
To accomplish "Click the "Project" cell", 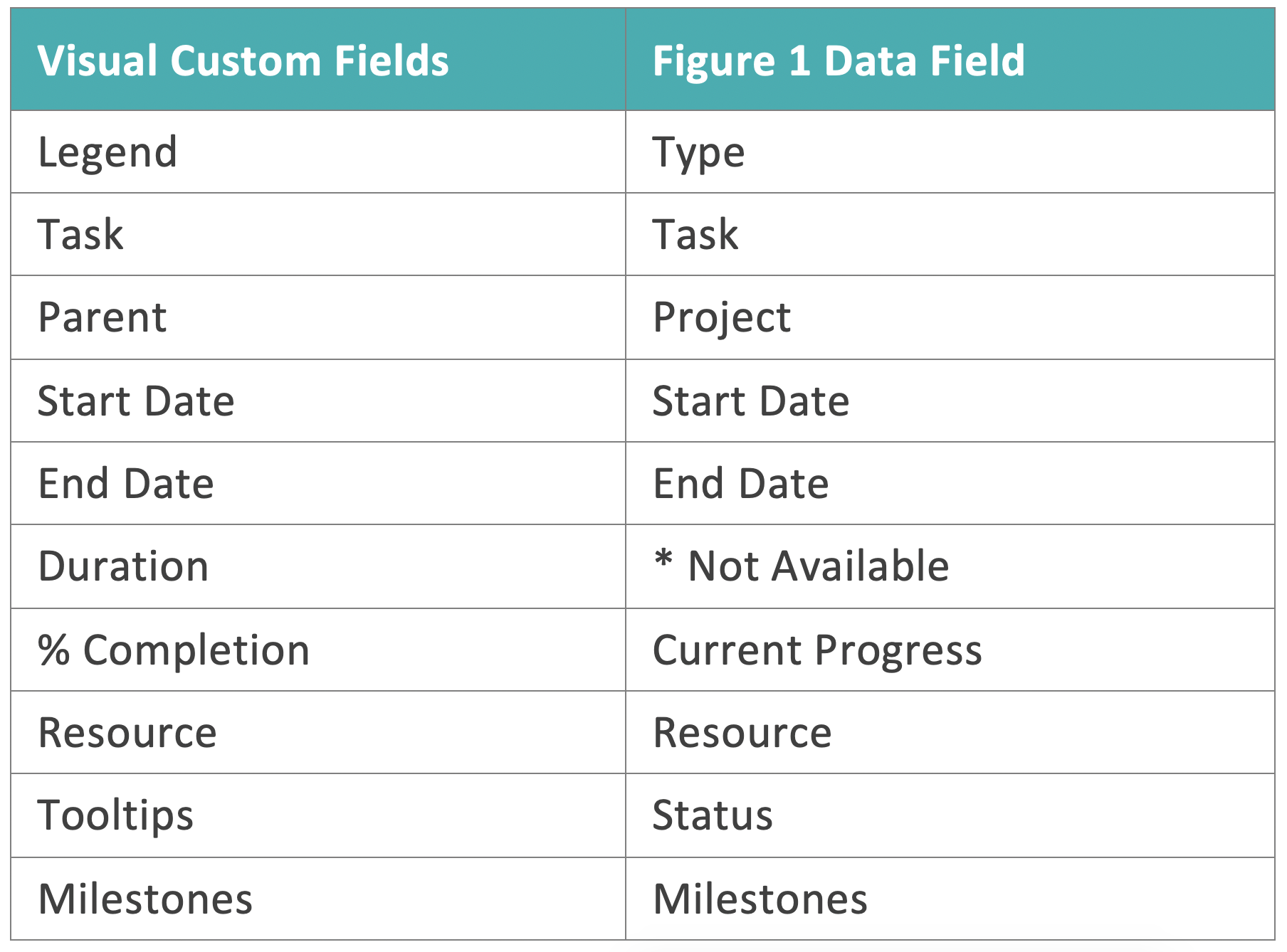I will (721, 317).
